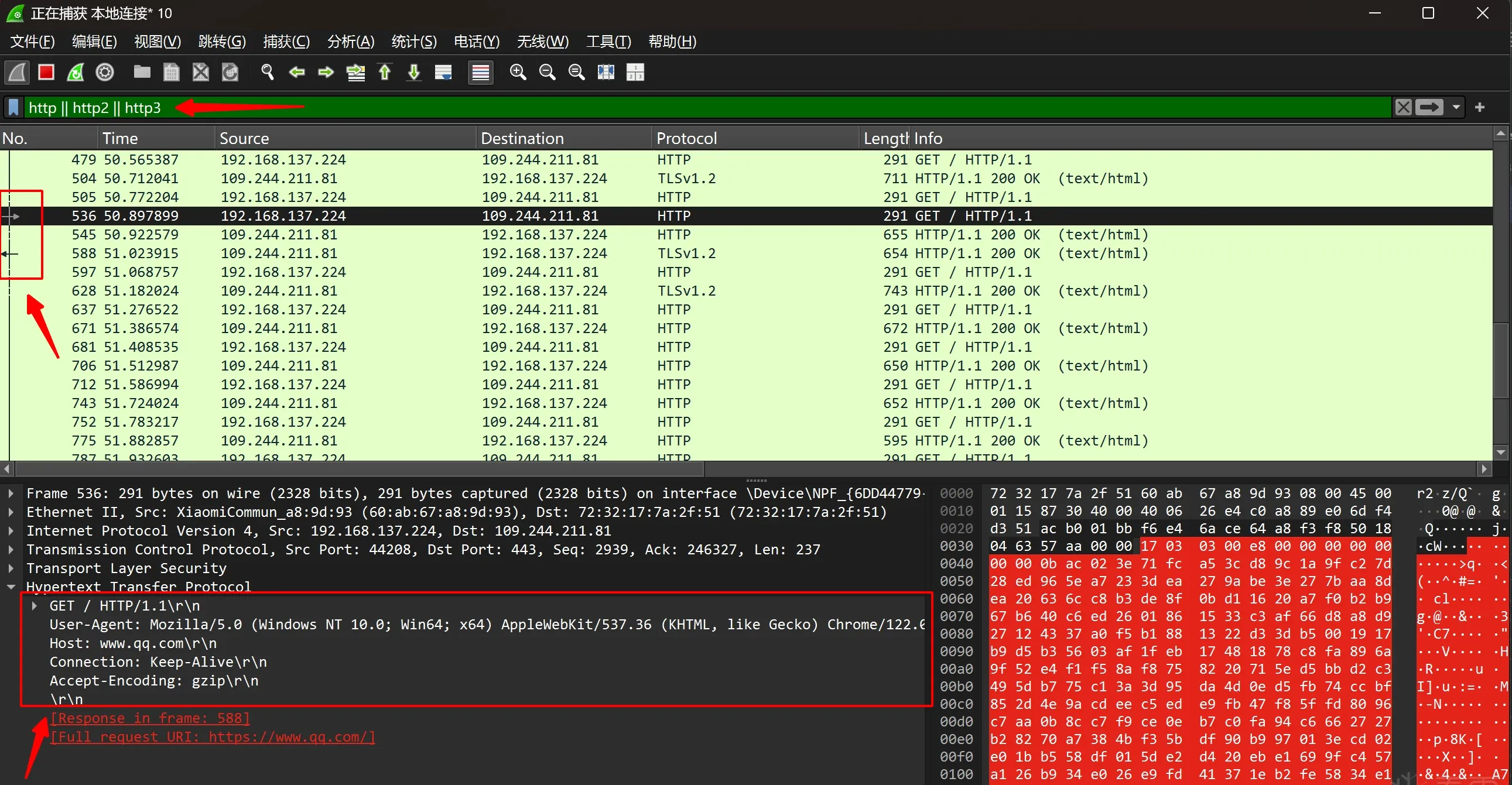1512x785 pixels.
Task: Stop the running capture with red square
Action: (46, 72)
